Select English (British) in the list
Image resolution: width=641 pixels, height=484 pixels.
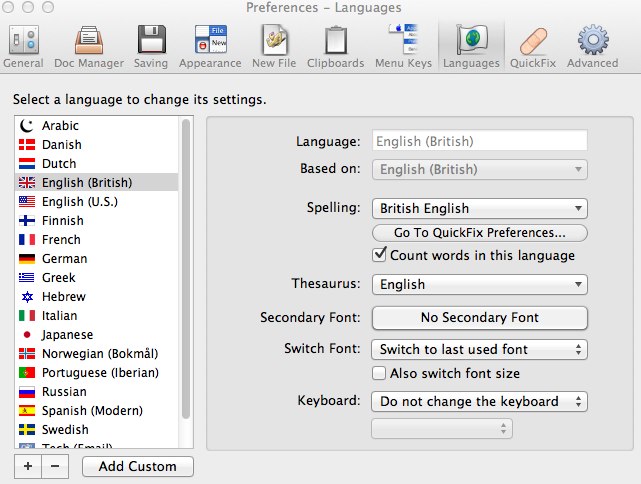(x=97, y=182)
